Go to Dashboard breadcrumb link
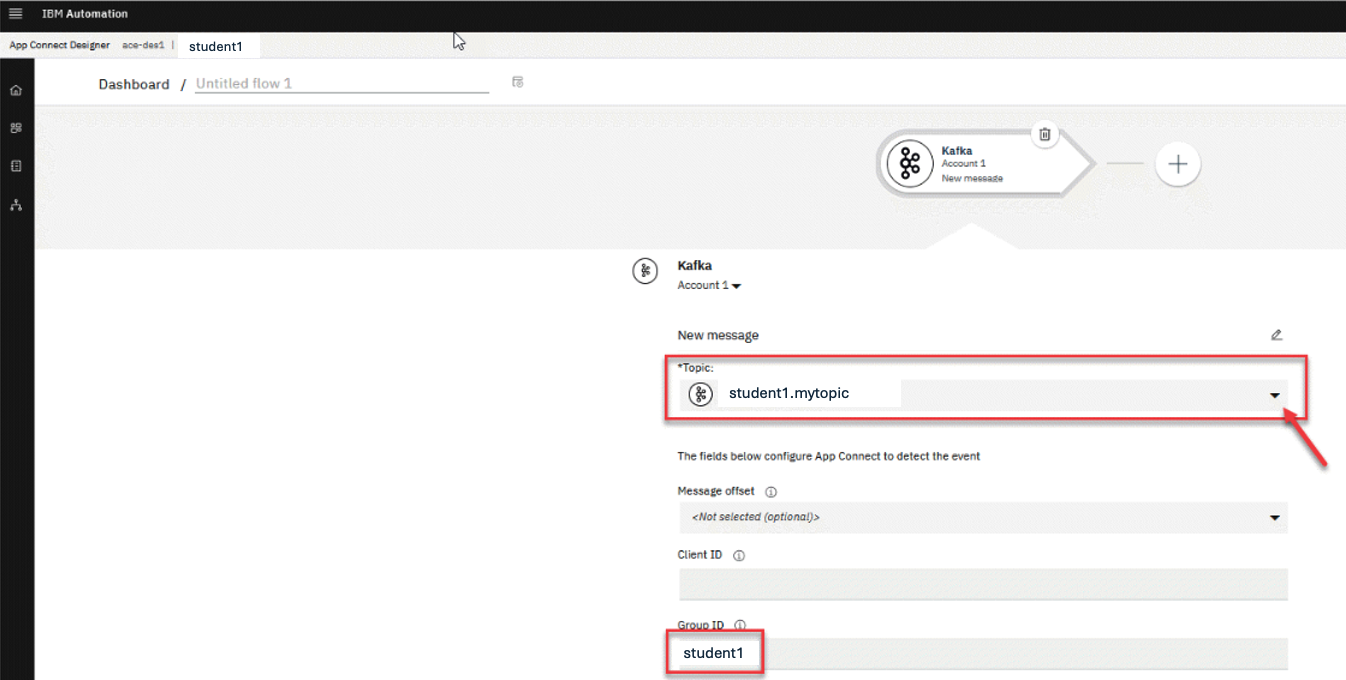This screenshot has width=1346, height=680. pyautogui.click(x=134, y=85)
